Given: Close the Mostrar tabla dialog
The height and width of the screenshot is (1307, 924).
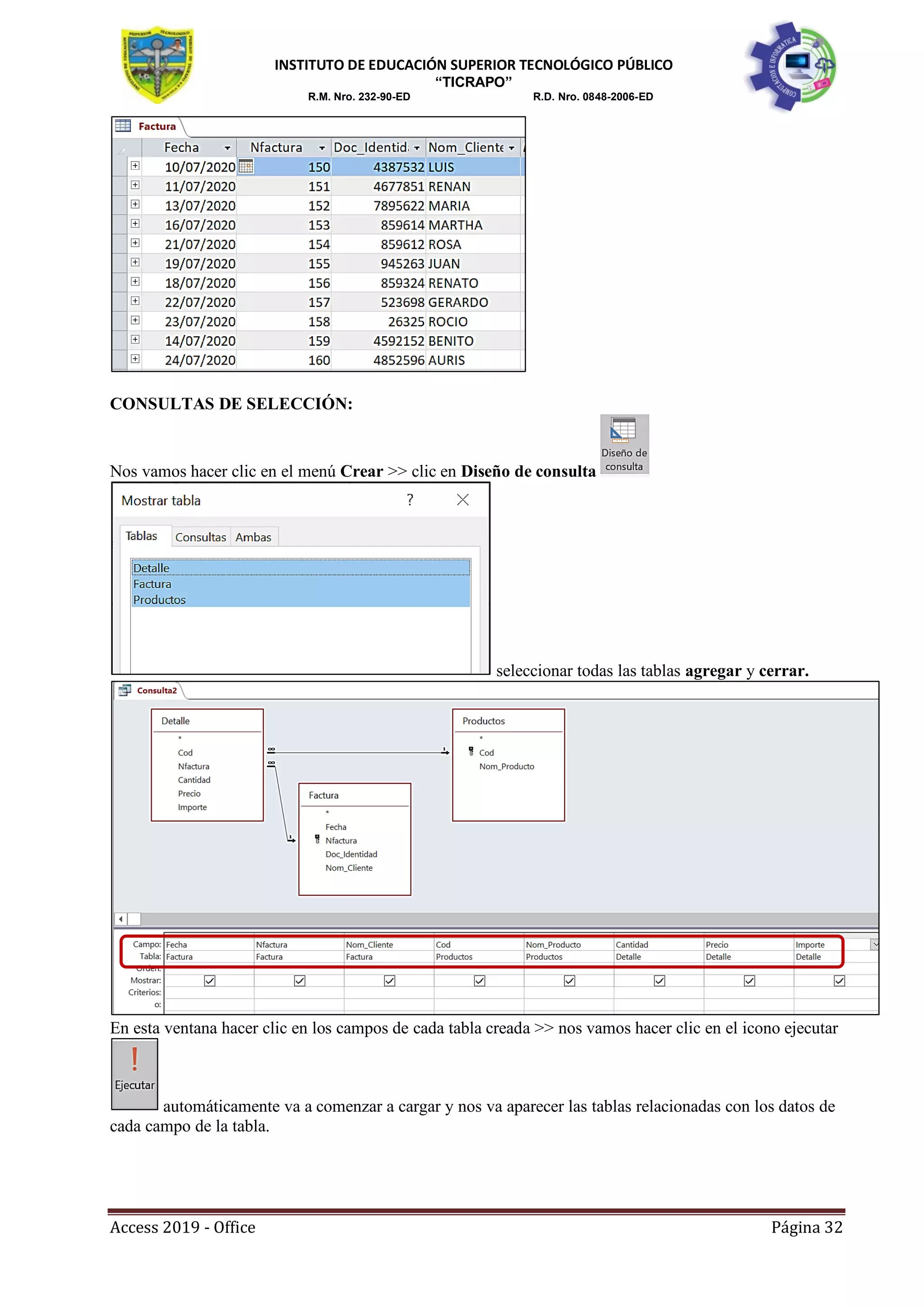Looking at the screenshot, I should [x=462, y=500].
